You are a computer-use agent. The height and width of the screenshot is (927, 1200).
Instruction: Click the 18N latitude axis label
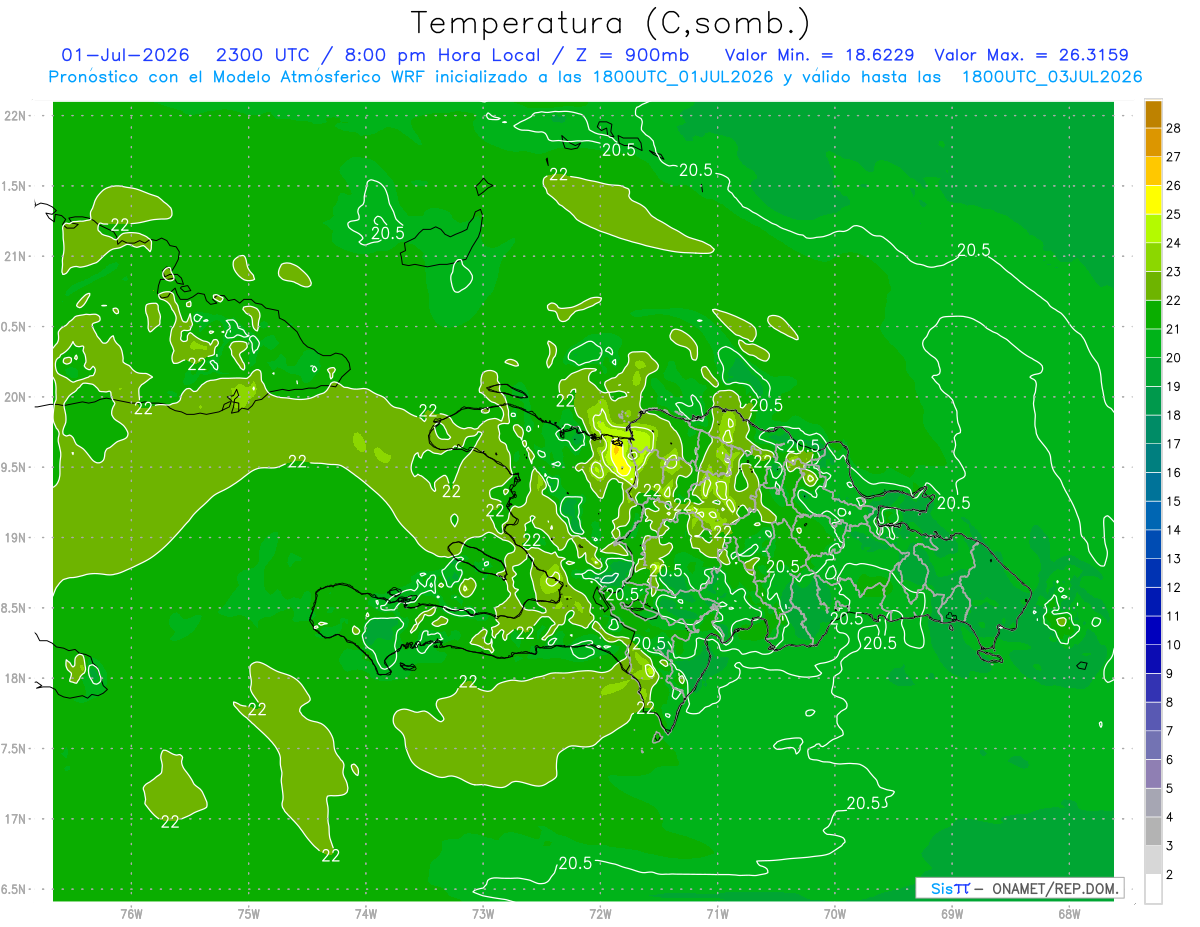point(17,678)
